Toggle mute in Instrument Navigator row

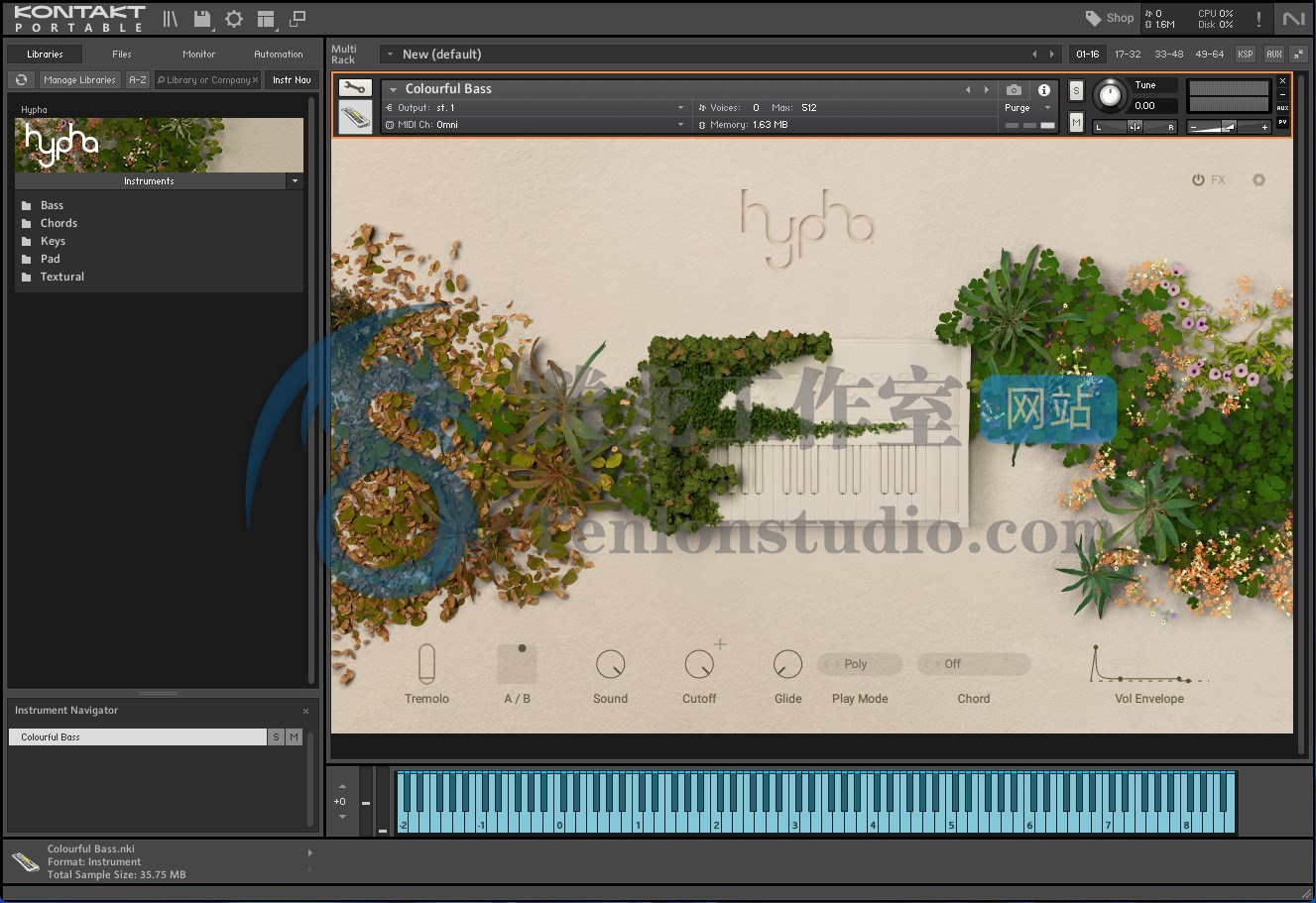point(294,737)
